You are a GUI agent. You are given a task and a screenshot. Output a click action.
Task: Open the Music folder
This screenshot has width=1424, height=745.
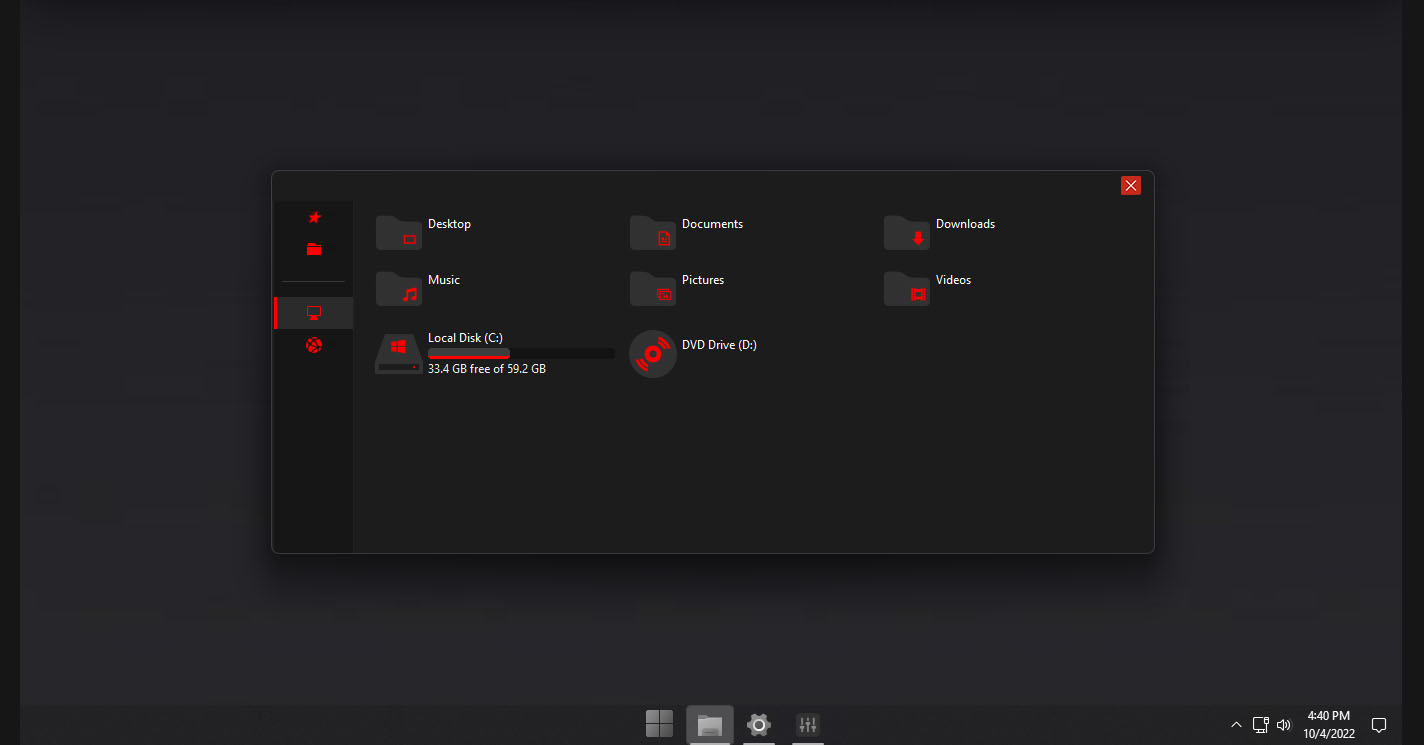398,288
